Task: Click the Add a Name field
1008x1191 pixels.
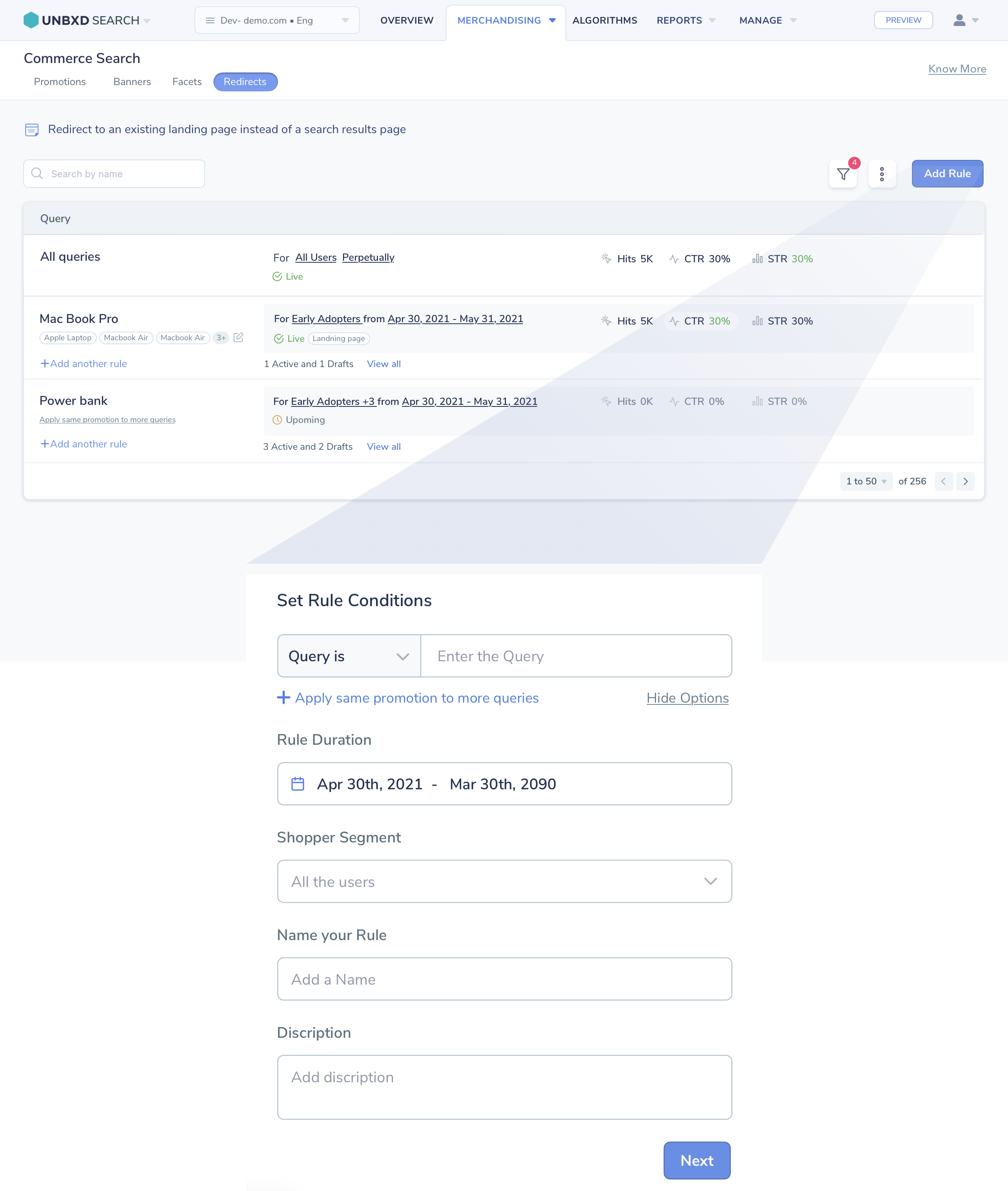Action: 504,979
